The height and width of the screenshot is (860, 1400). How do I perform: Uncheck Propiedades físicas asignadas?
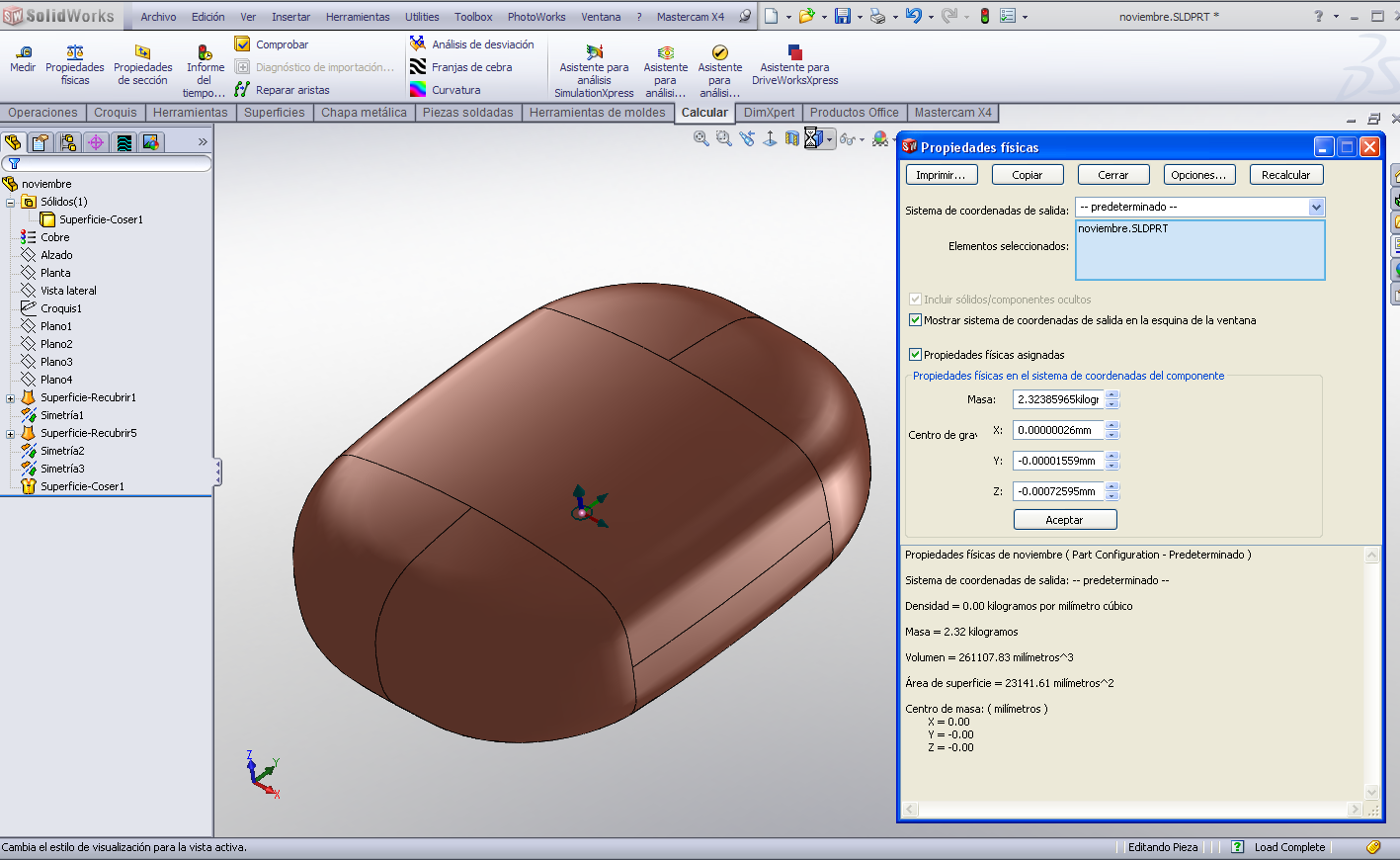click(x=915, y=355)
